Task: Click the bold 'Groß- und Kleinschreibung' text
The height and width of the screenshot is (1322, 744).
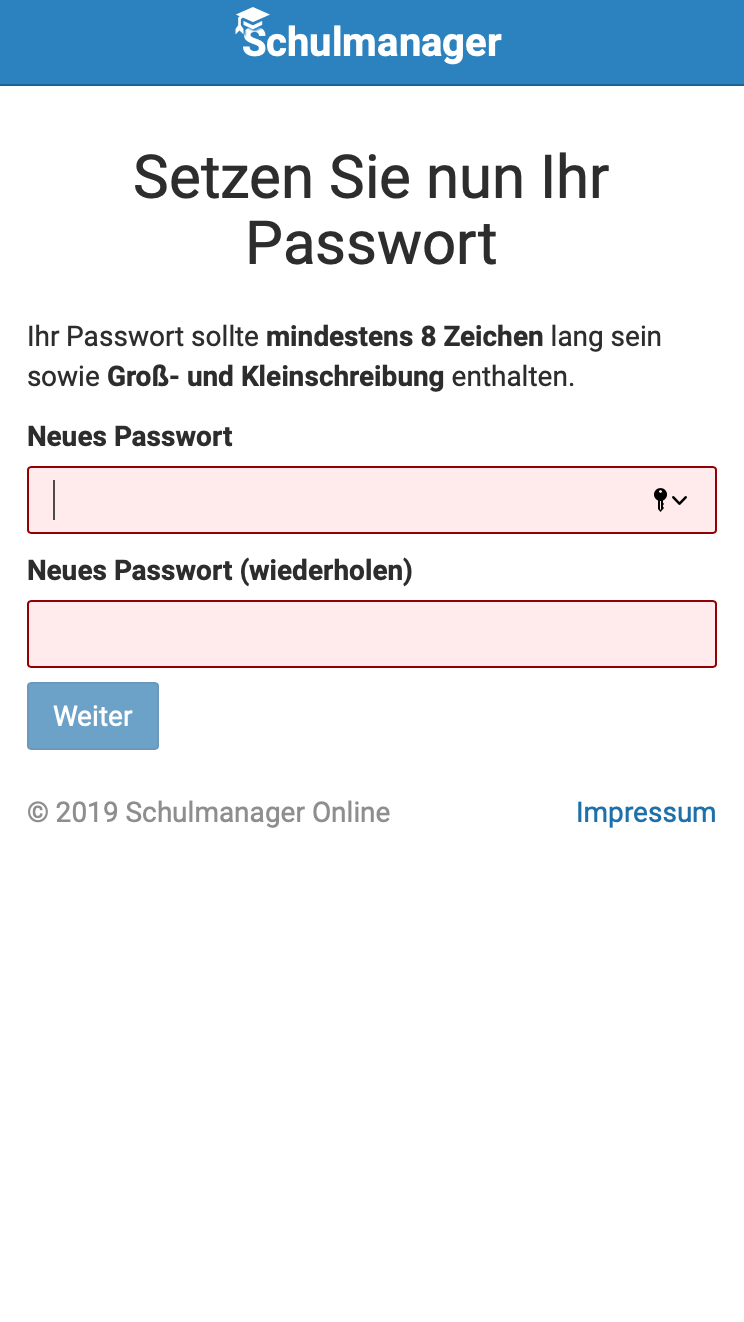Action: pyautogui.click(x=275, y=377)
